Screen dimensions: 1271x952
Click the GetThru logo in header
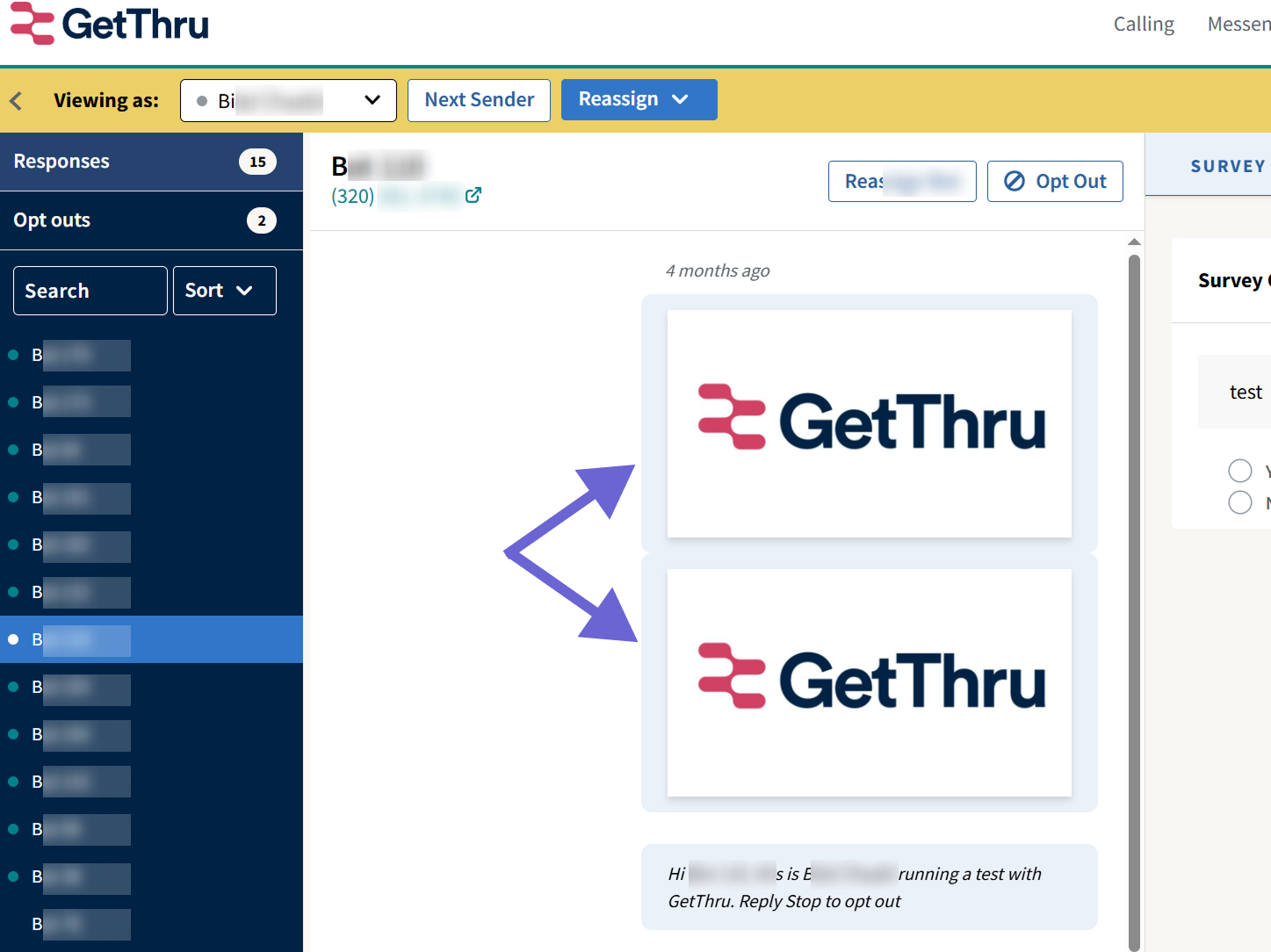pos(110,24)
